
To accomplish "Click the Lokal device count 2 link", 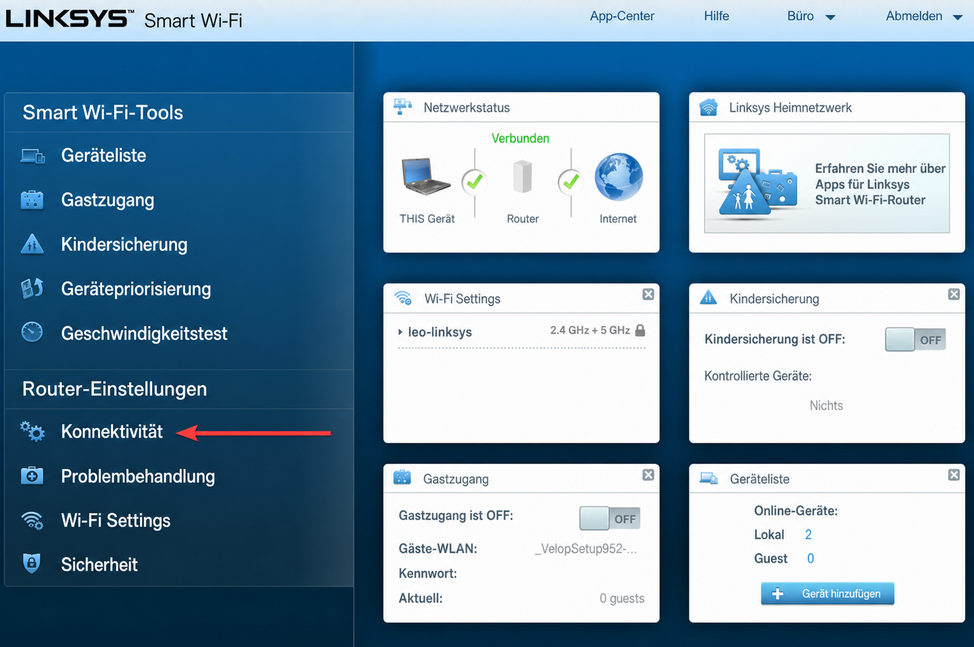I will click(808, 535).
